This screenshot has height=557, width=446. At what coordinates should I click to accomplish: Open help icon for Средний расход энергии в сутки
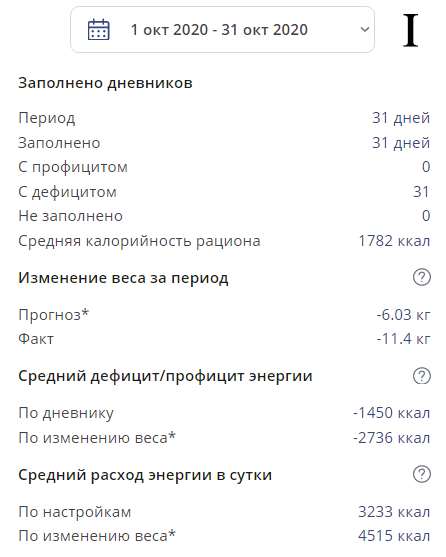click(x=421, y=474)
